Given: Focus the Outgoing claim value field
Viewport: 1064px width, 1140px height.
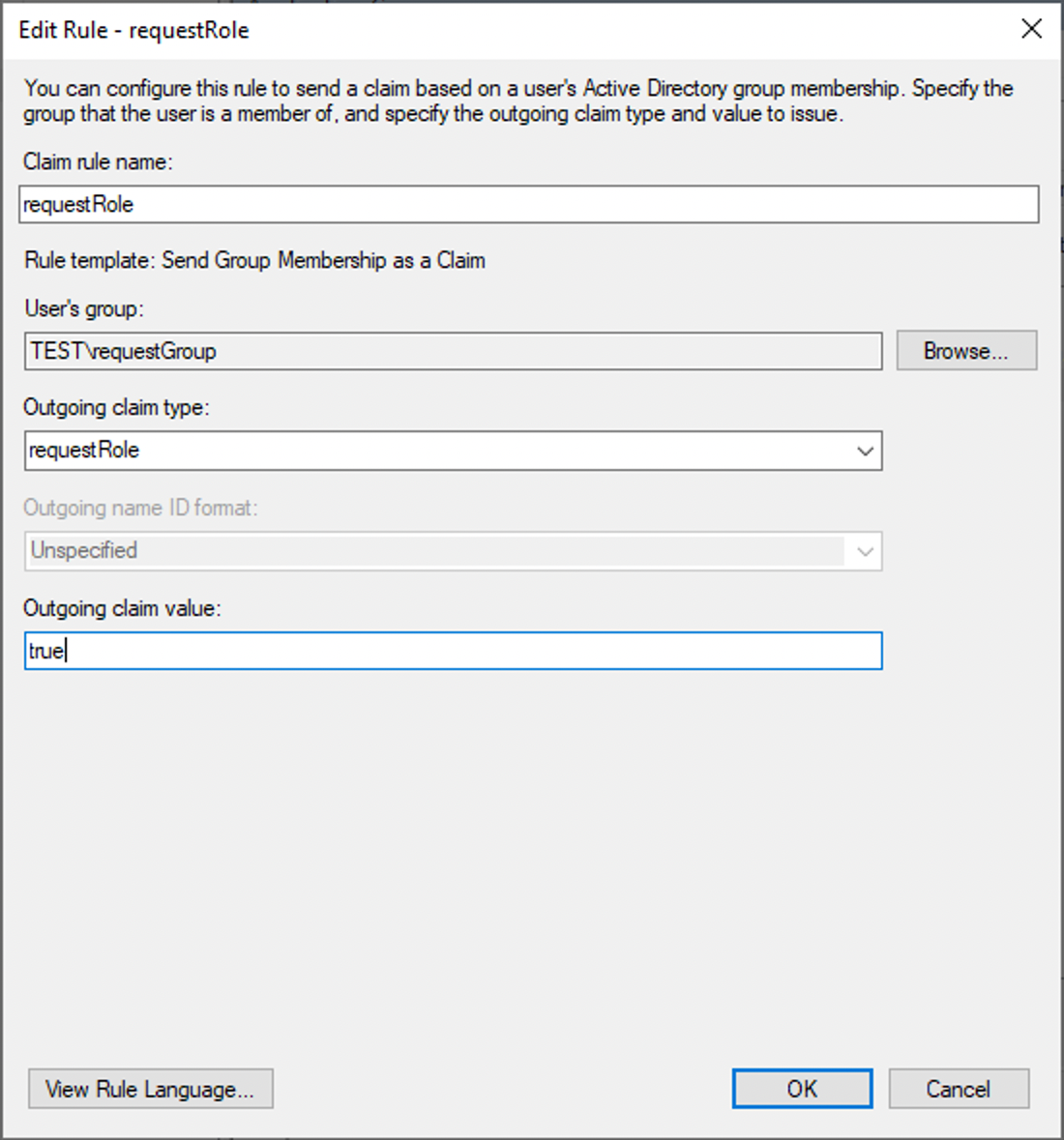Looking at the screenshot, I should tap(453, 651).
